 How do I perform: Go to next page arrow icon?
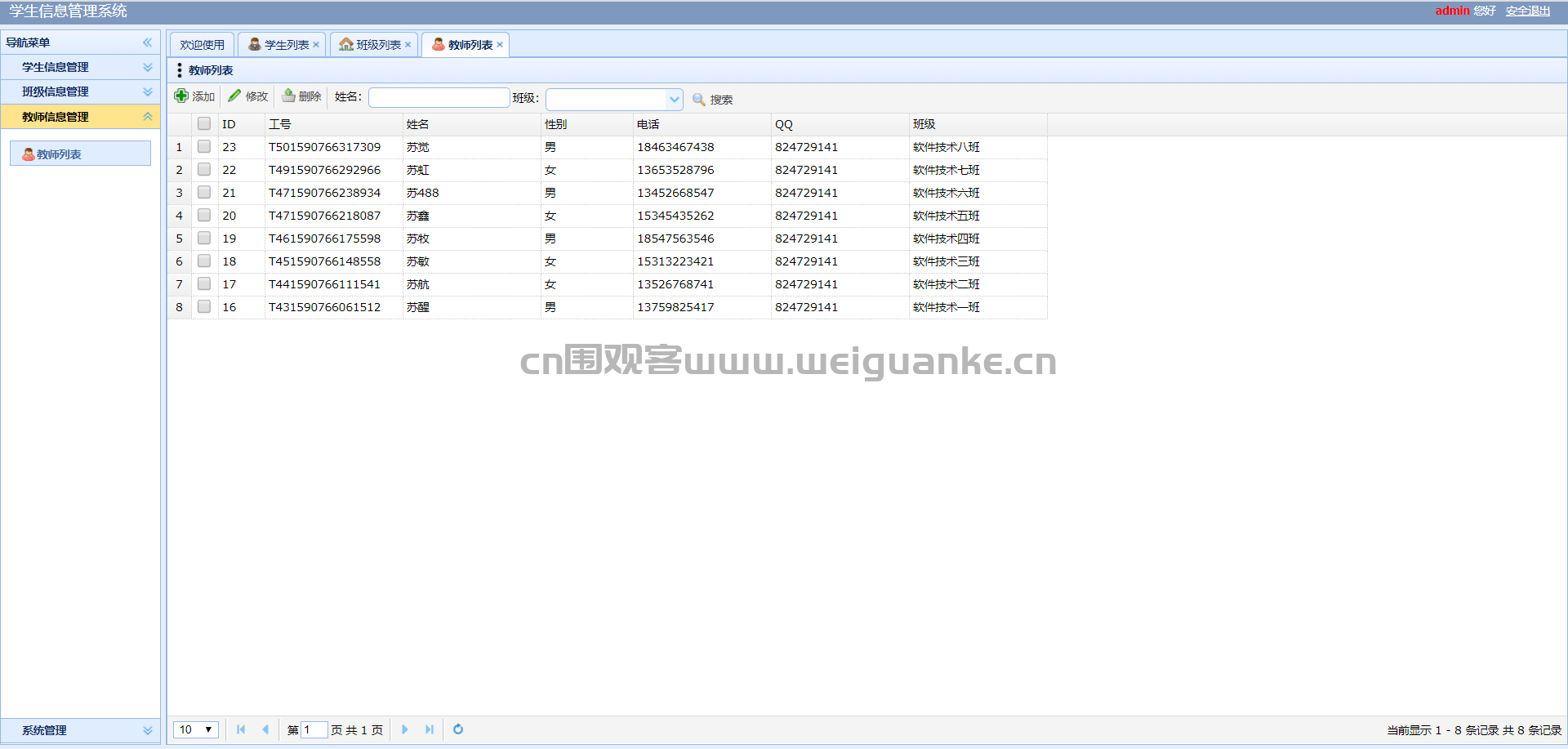(405, 729)
